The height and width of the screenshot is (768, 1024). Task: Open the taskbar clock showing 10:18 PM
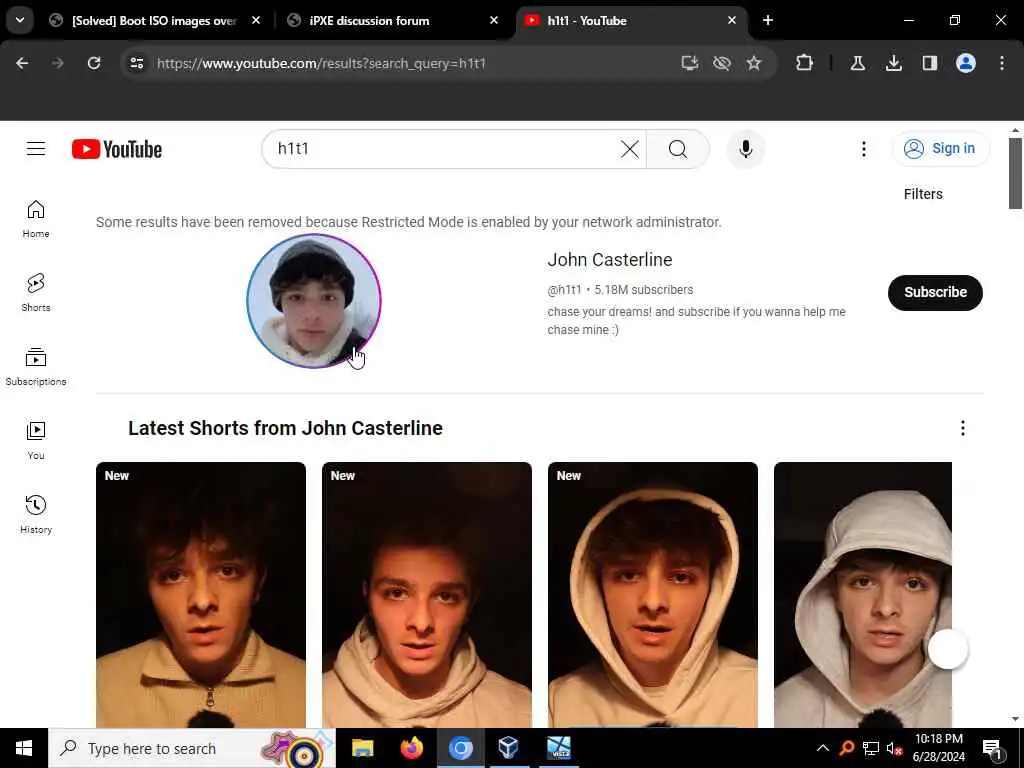tap(938, 748)
